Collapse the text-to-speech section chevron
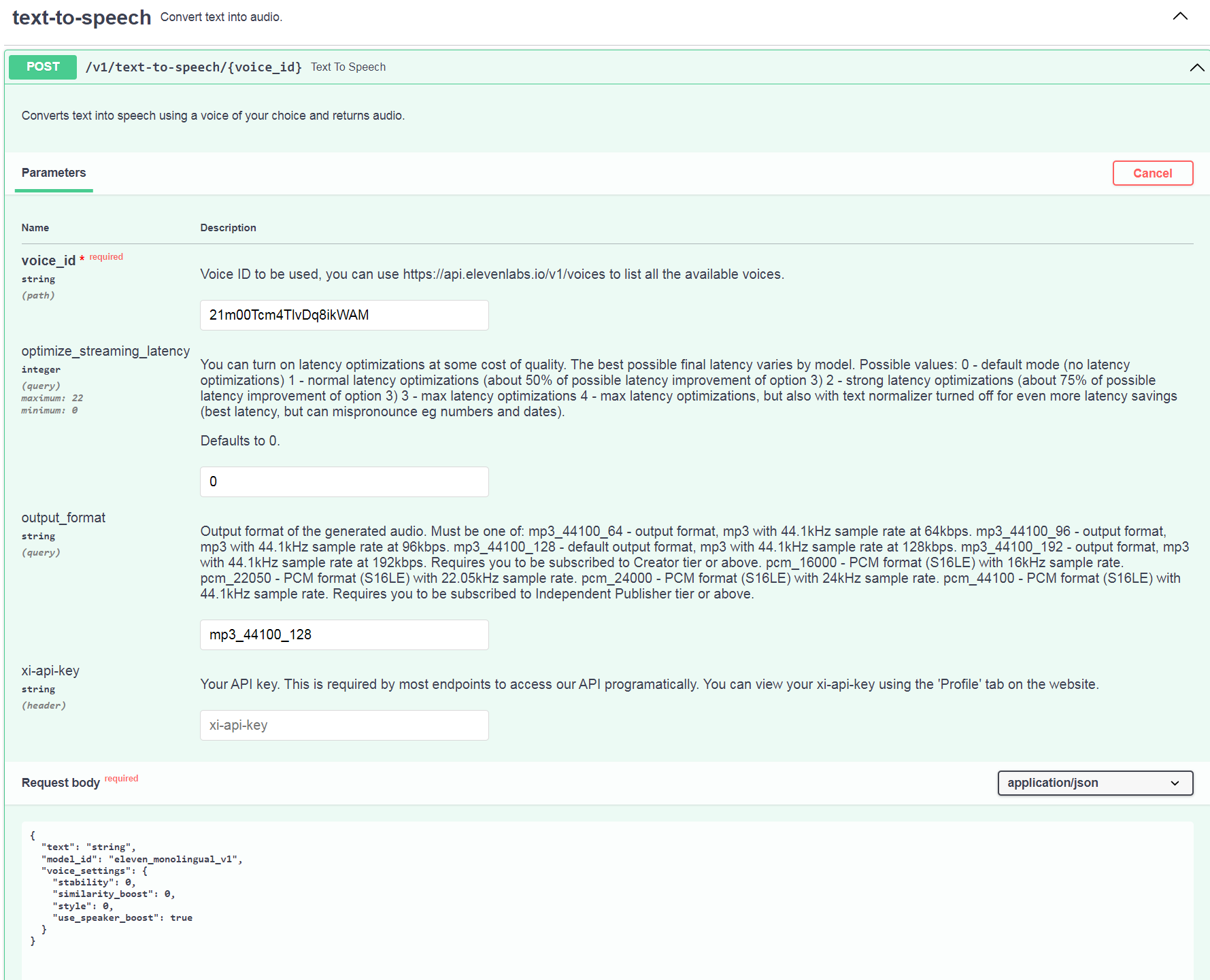The image size is (1210, 980). point(1180,16)
